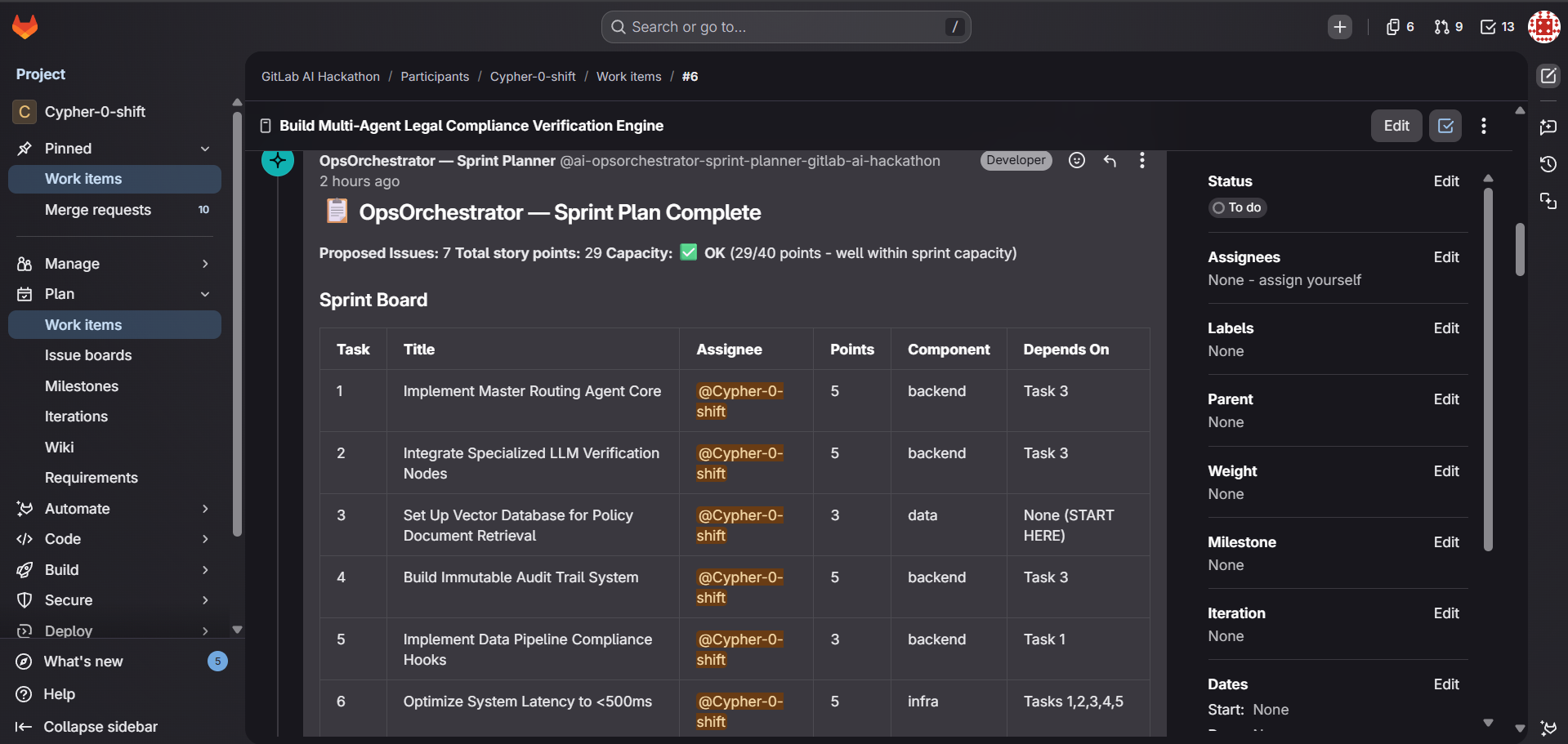Image resolution: width=1568 pixels, height=744 pixels.
Task: Go to Iterations page
Action: click(x=114, y=417)
